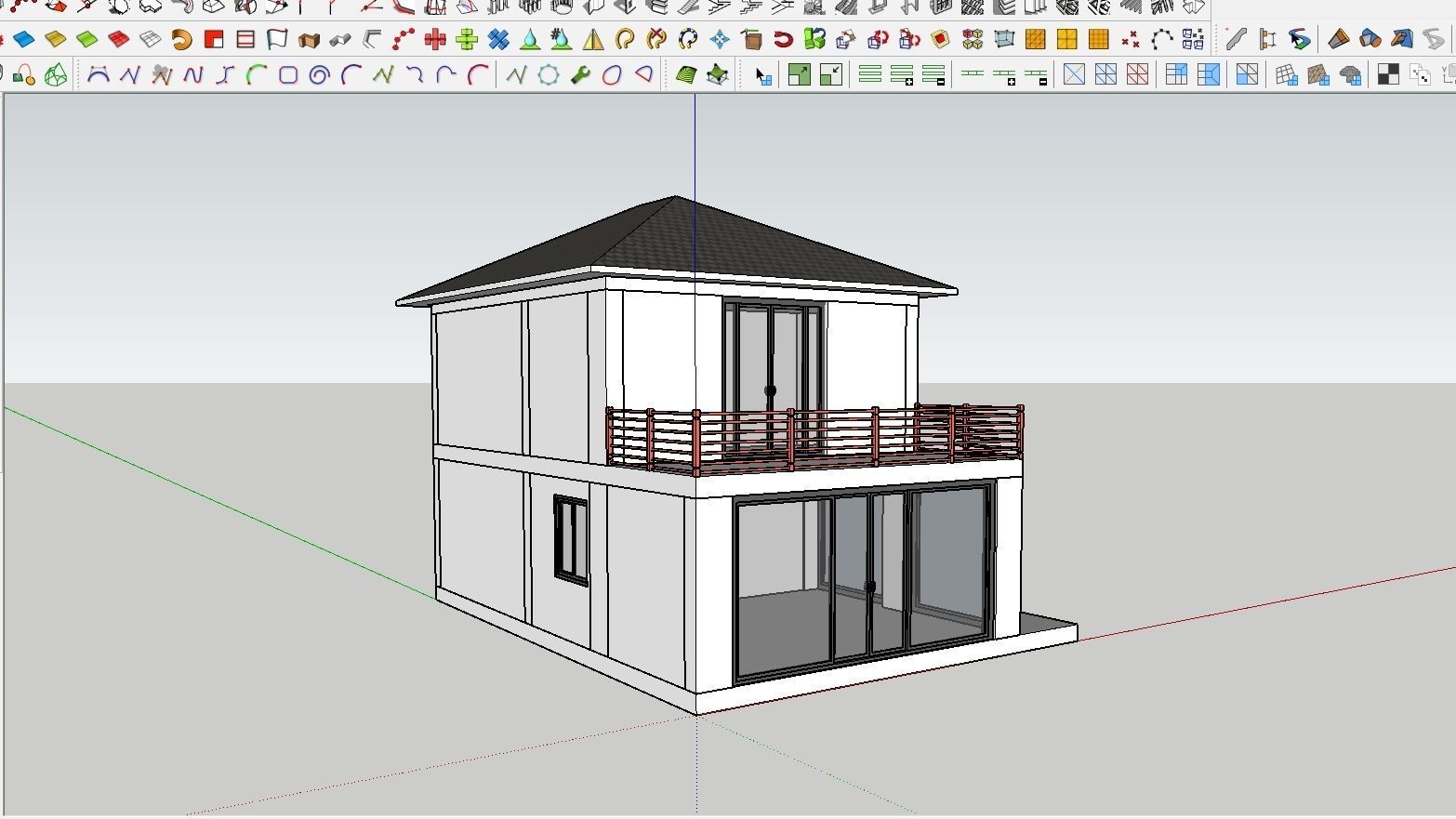Click the brown tapered extrusion icon
This screenshot has height=819, width=1456.
point(1338,39)
